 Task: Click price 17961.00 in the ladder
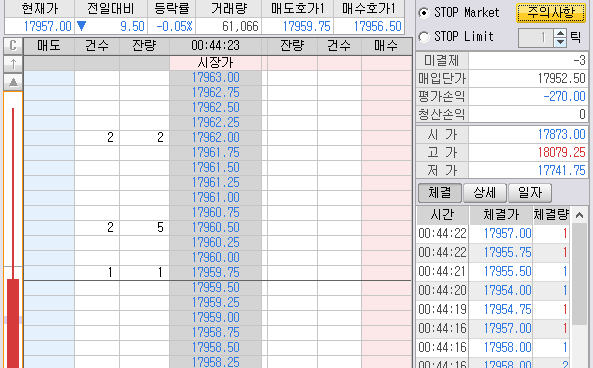pos(216,198)
